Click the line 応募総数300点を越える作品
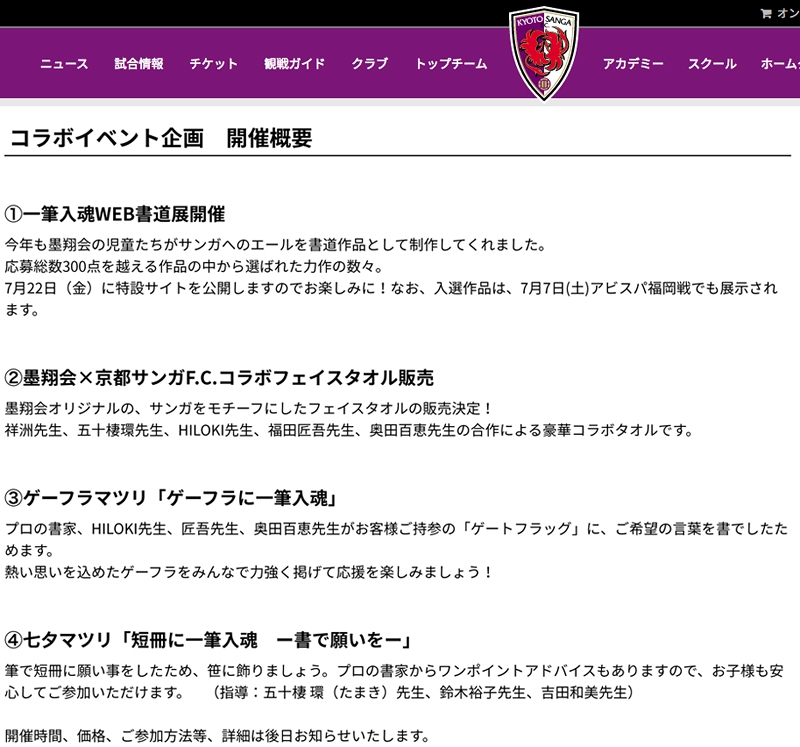This screenshot has width=800, height=747. click(x=194, y=266)
